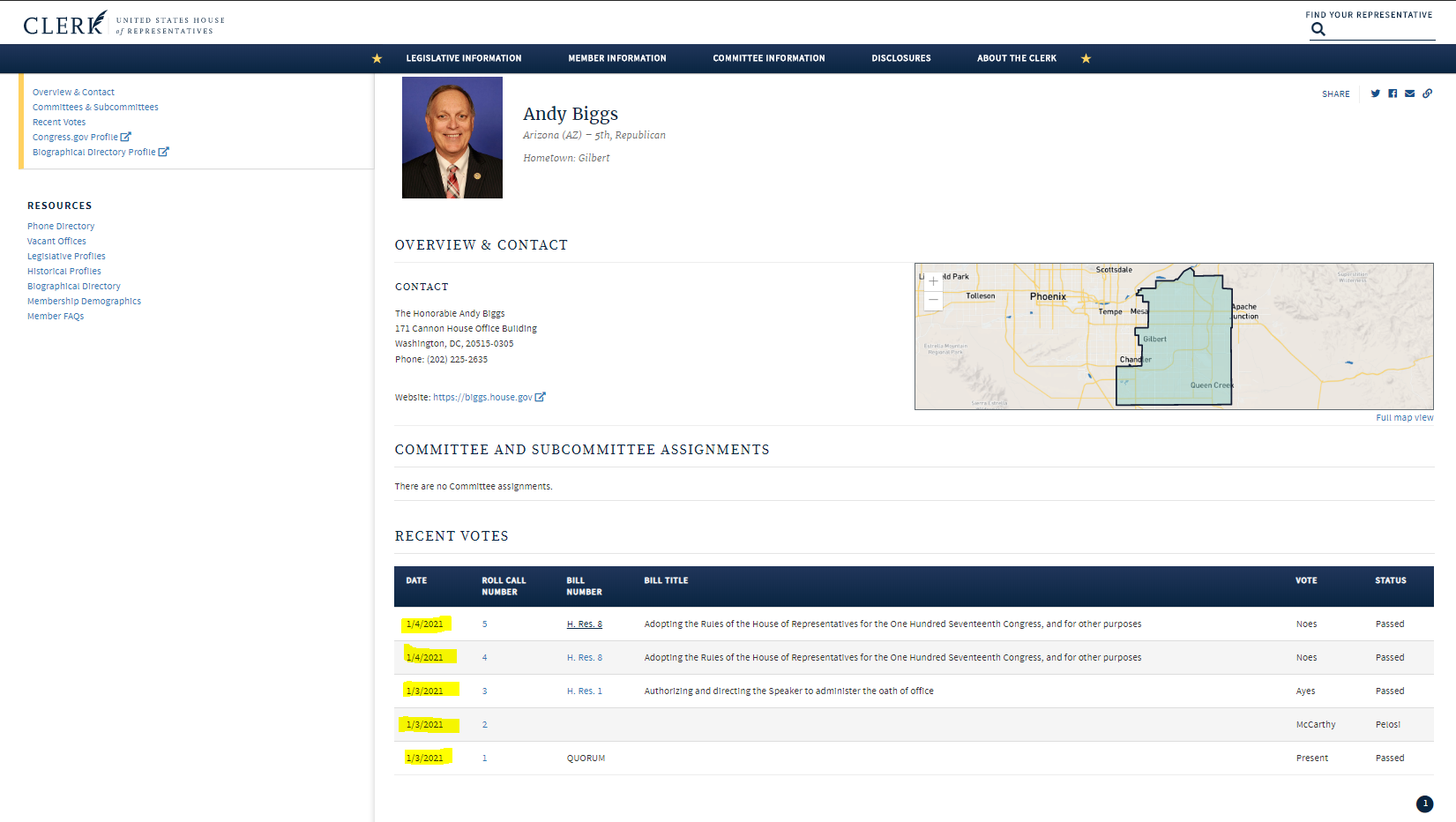Click the round badge numbered 1

tap(1424, 803)
